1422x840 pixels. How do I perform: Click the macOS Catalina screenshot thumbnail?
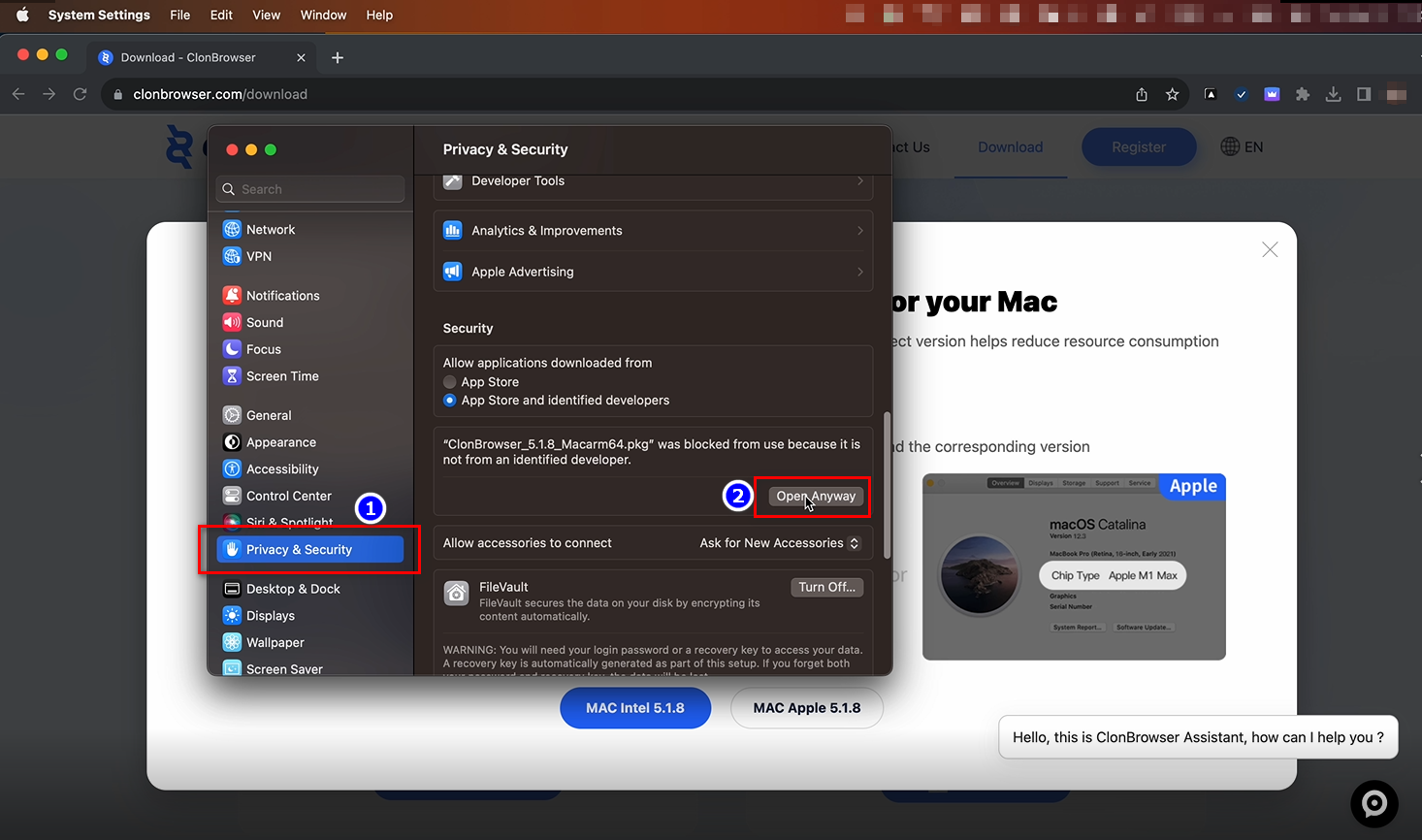pos(1074,567)
